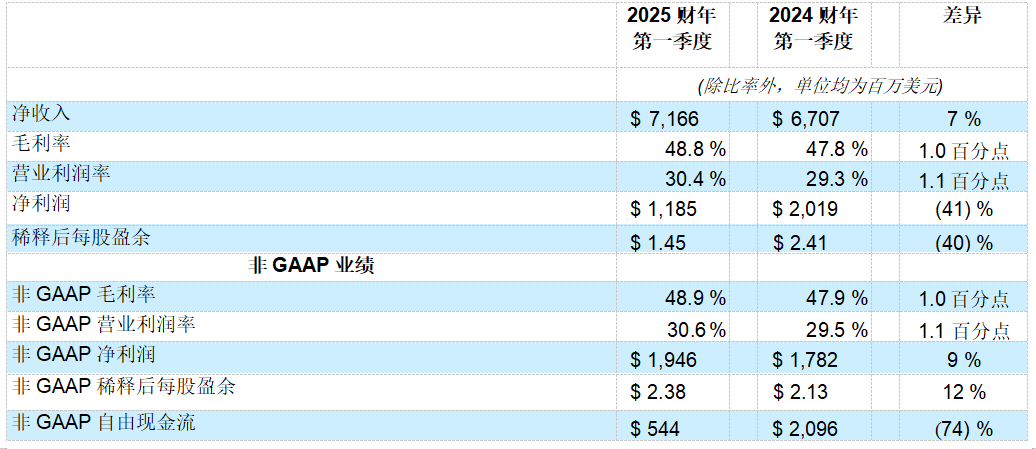Click the 单位均为百万美元 units note
This screenshot has height=449, width=1036.
pyautogui.click(x=820, y=86)
